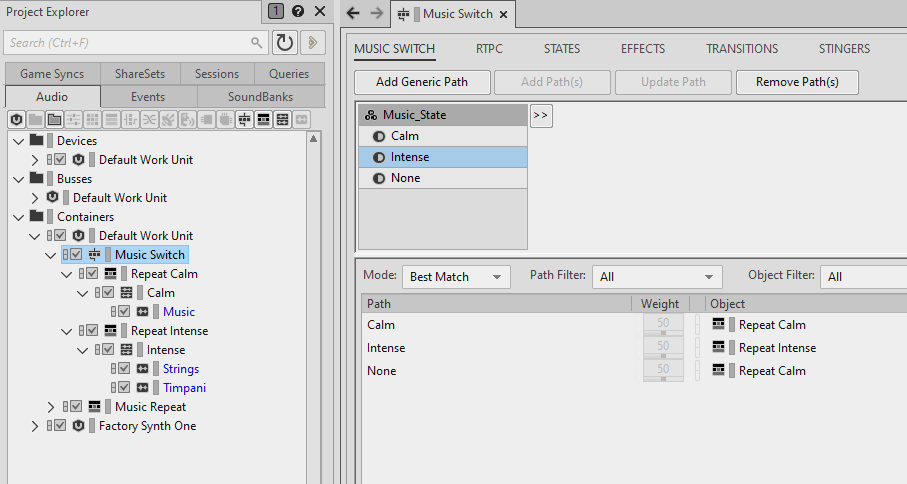Toggle the Strings track inclusion checkbox
This screenshot has width=907, height=484.
pyautogui.click(x=124, y=369)
